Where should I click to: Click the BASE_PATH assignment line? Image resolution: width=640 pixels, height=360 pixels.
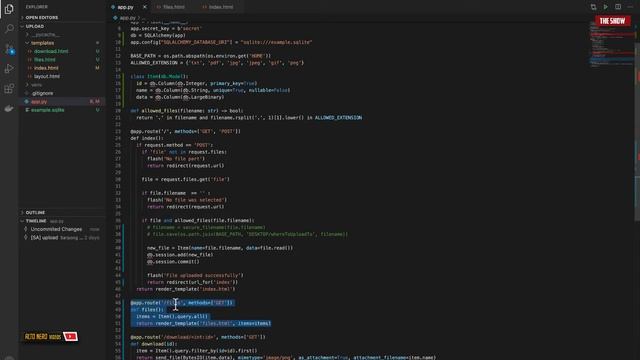point(201,56)
